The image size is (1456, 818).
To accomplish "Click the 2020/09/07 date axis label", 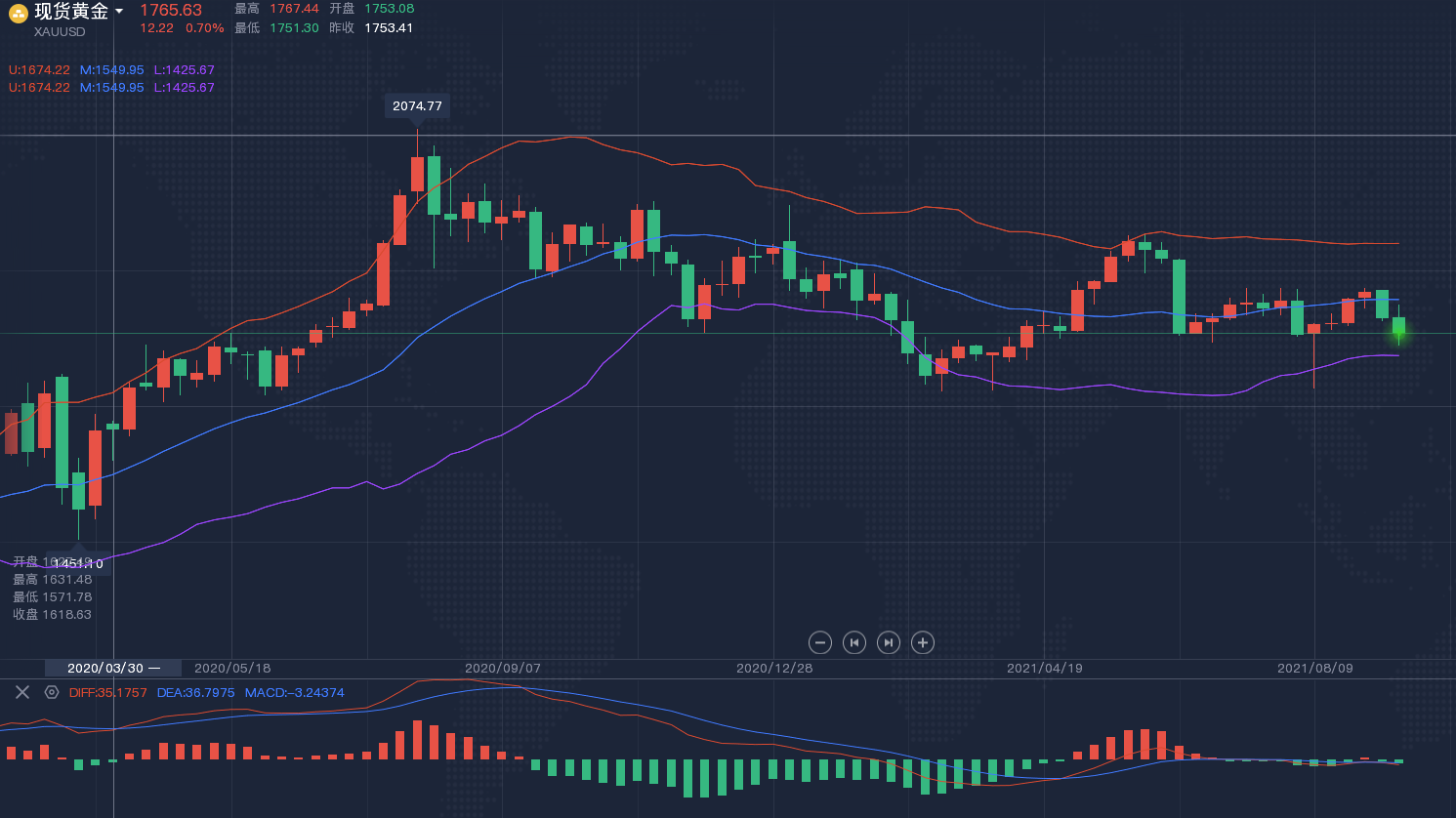I will click(x=502, y=668).
